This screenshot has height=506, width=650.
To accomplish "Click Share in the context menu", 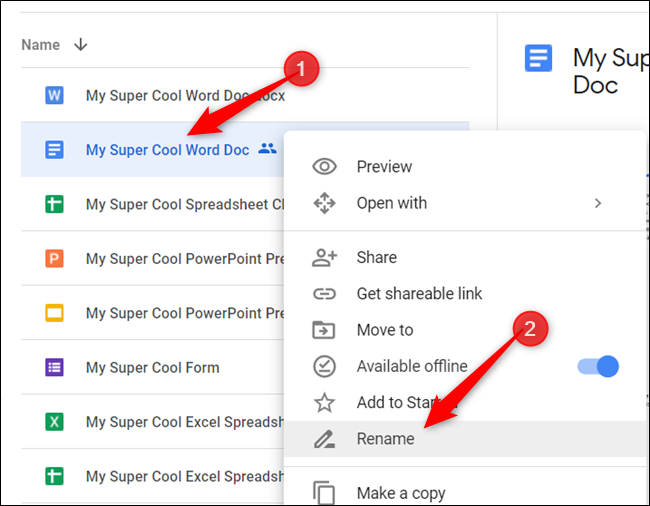I will 376,257.
